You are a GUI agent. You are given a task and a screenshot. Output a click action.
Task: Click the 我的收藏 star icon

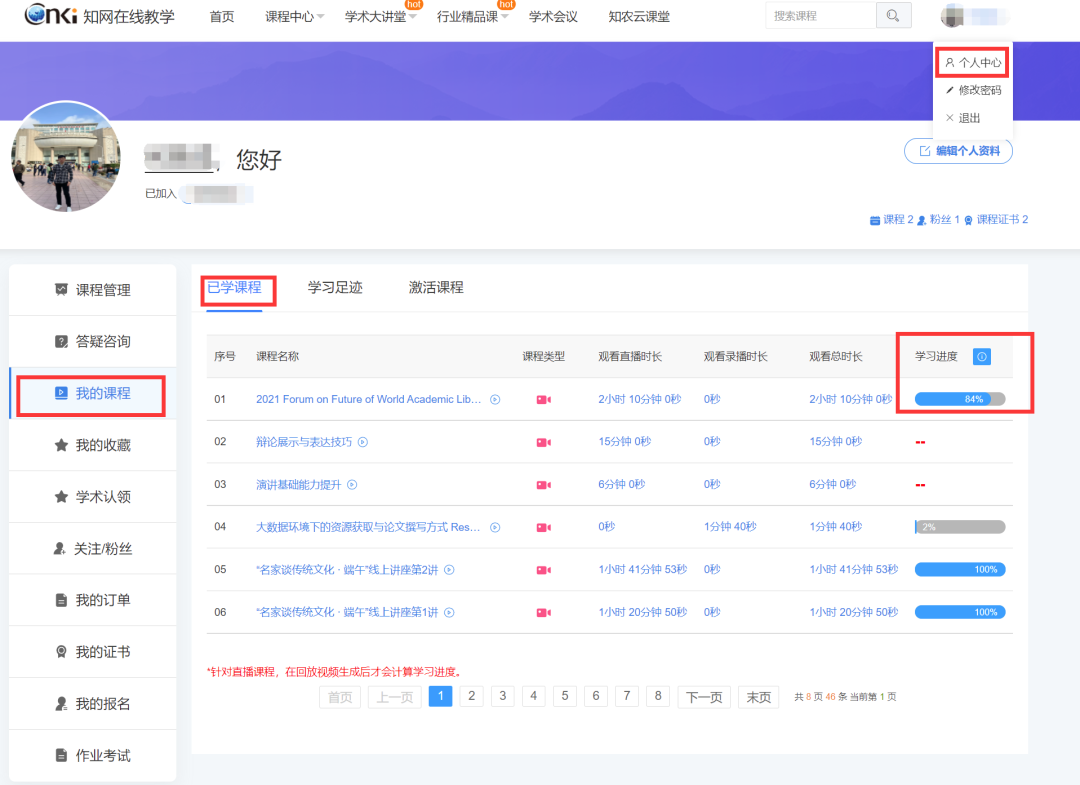pos(61,445)
